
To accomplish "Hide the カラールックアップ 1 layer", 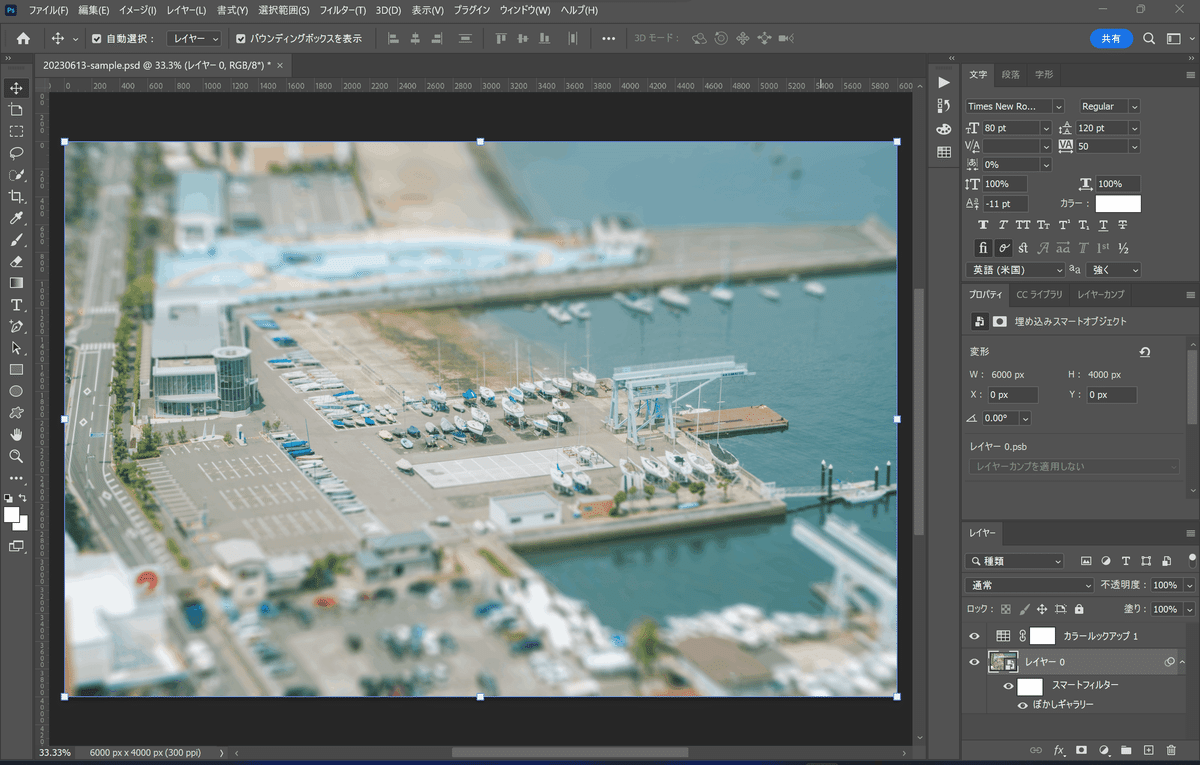I will (975, 636).
